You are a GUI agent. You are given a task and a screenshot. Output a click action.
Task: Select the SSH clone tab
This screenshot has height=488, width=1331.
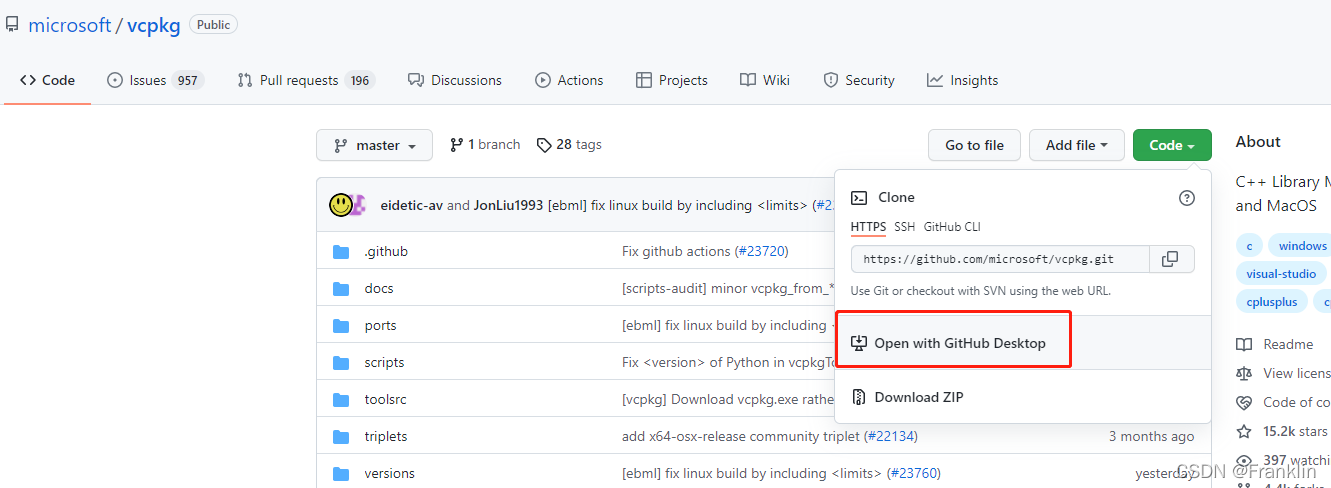pos(904,227)
